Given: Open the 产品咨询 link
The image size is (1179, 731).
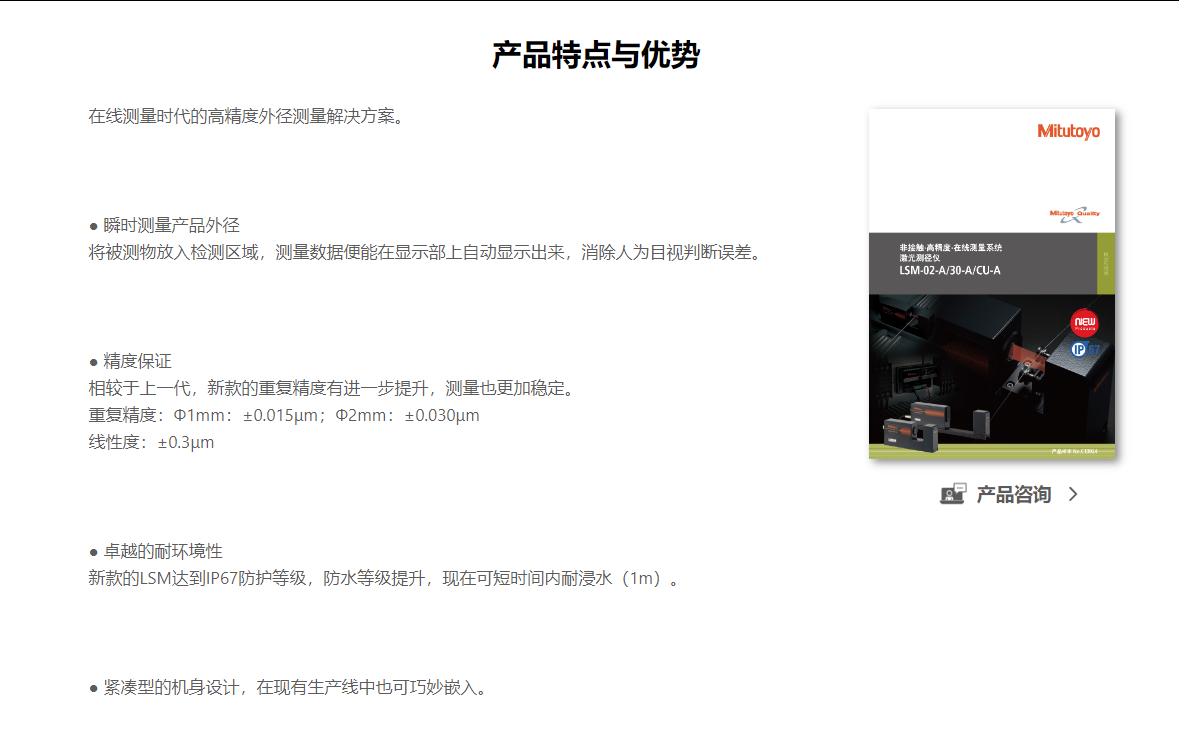Looking at the screenshot, I should 1013,494.
